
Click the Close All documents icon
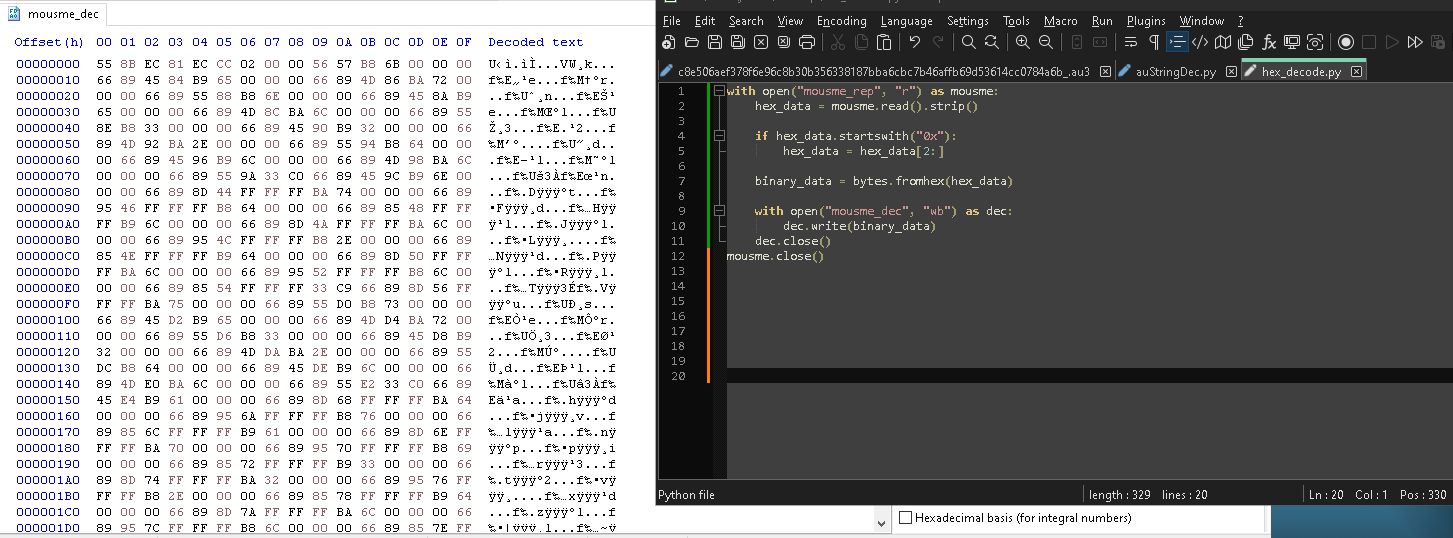[783, 42]
